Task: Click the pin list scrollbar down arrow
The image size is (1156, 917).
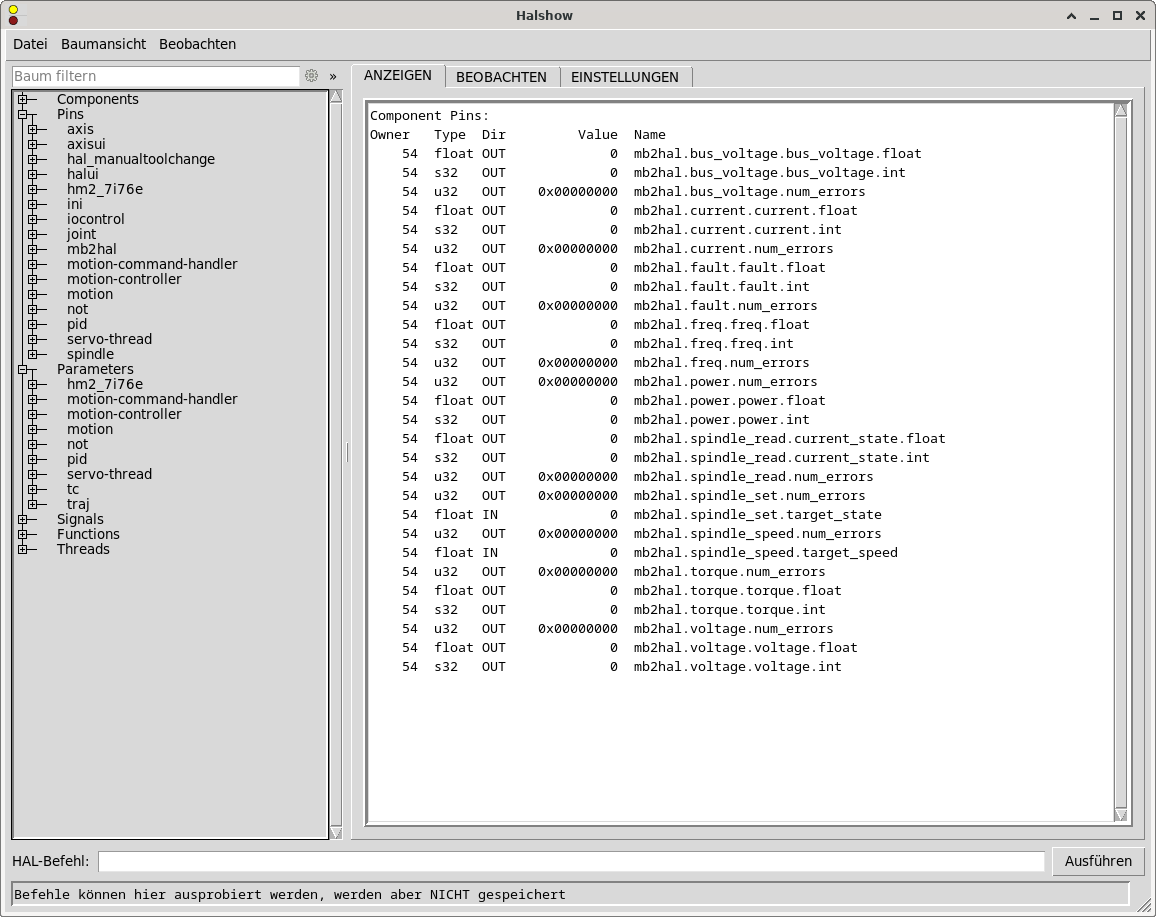Action: [x=1121, y=815]
